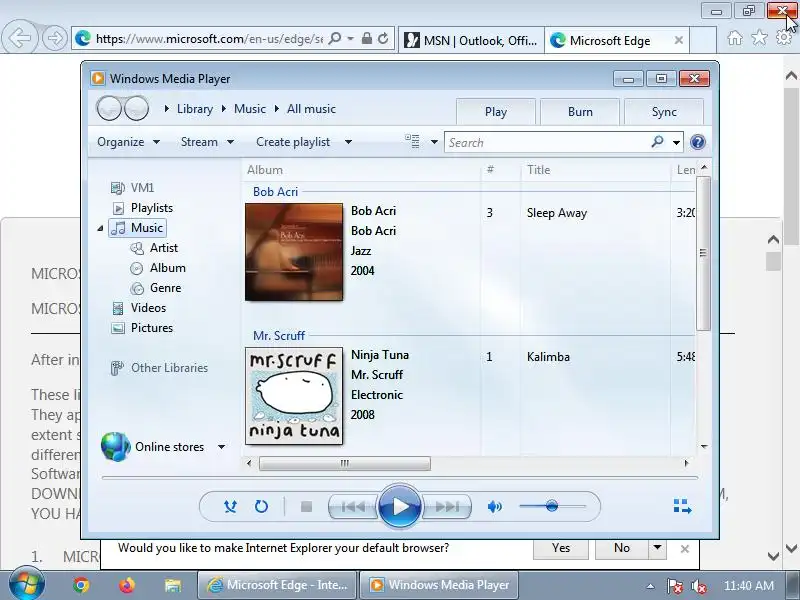Sort by the Title column header
The image size is (800, 600).
596,170
